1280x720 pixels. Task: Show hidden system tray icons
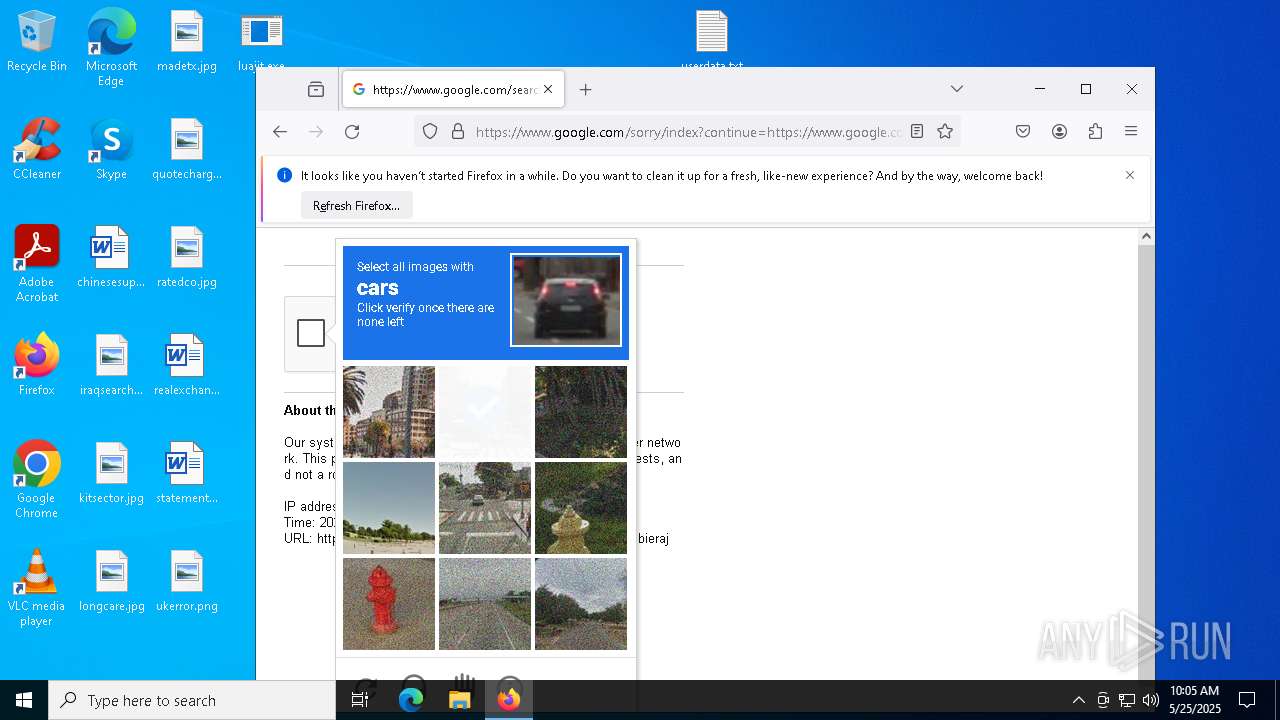(1079, 700)
